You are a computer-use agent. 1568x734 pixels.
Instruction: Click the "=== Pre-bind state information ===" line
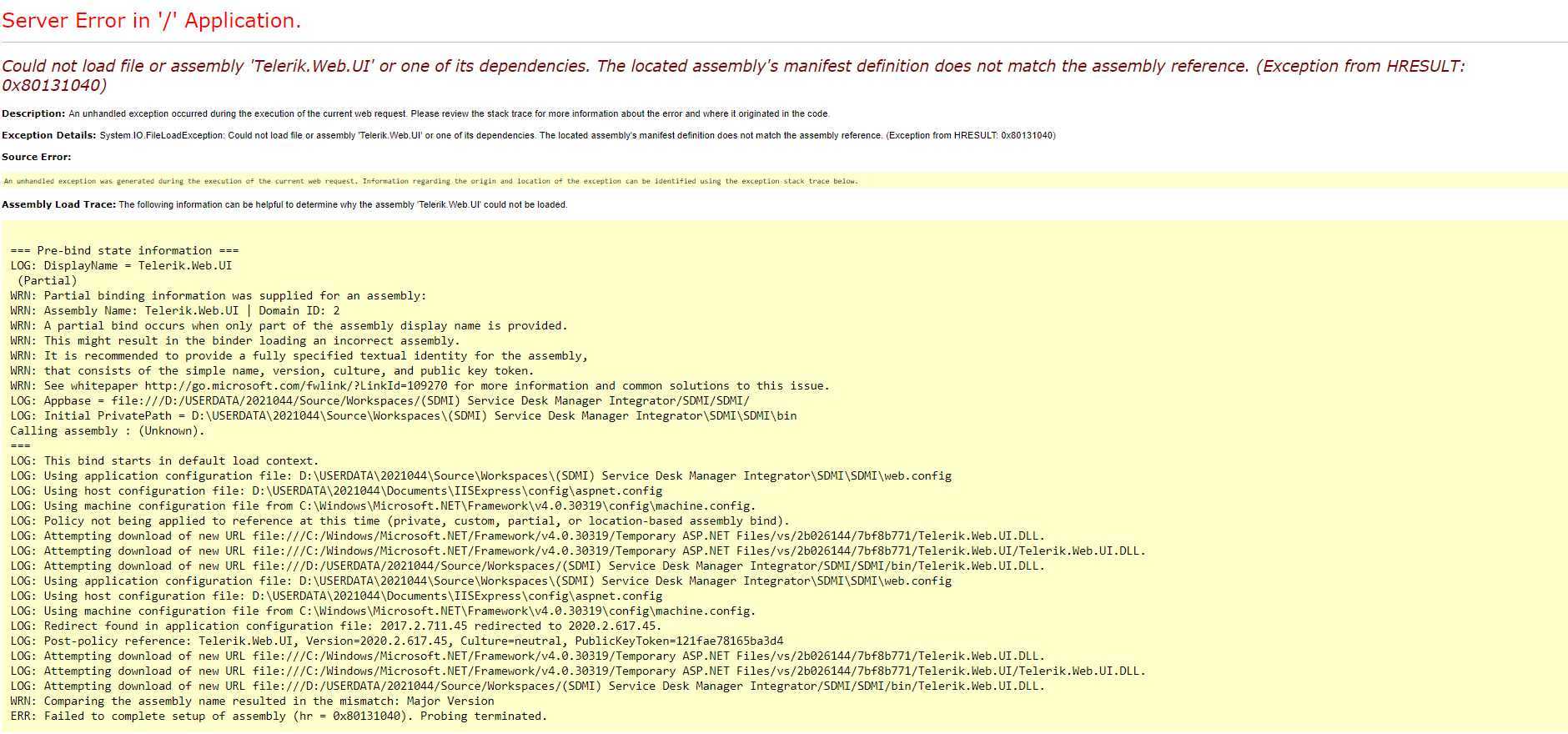124,251
